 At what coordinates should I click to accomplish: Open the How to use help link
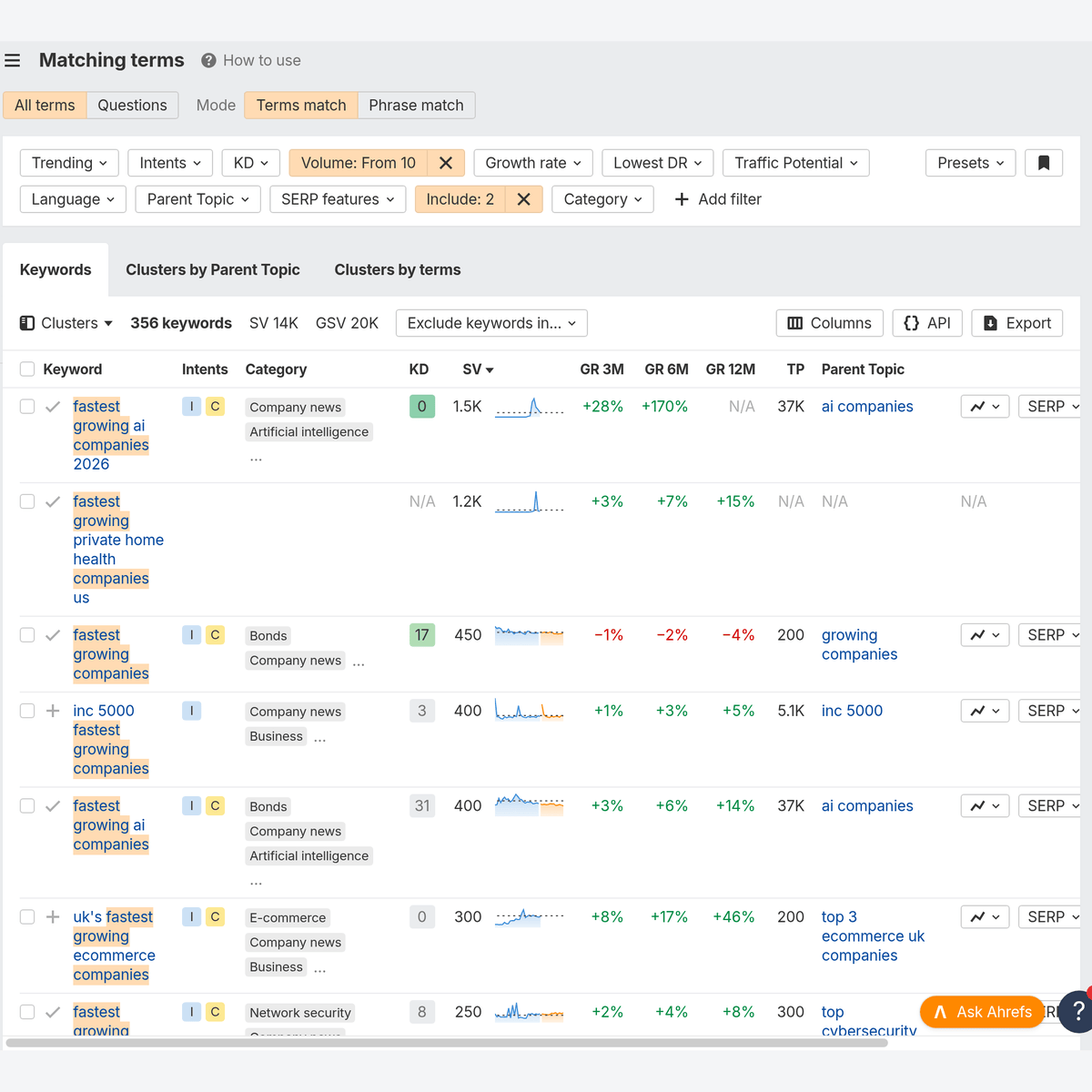[x=251, y=60]
